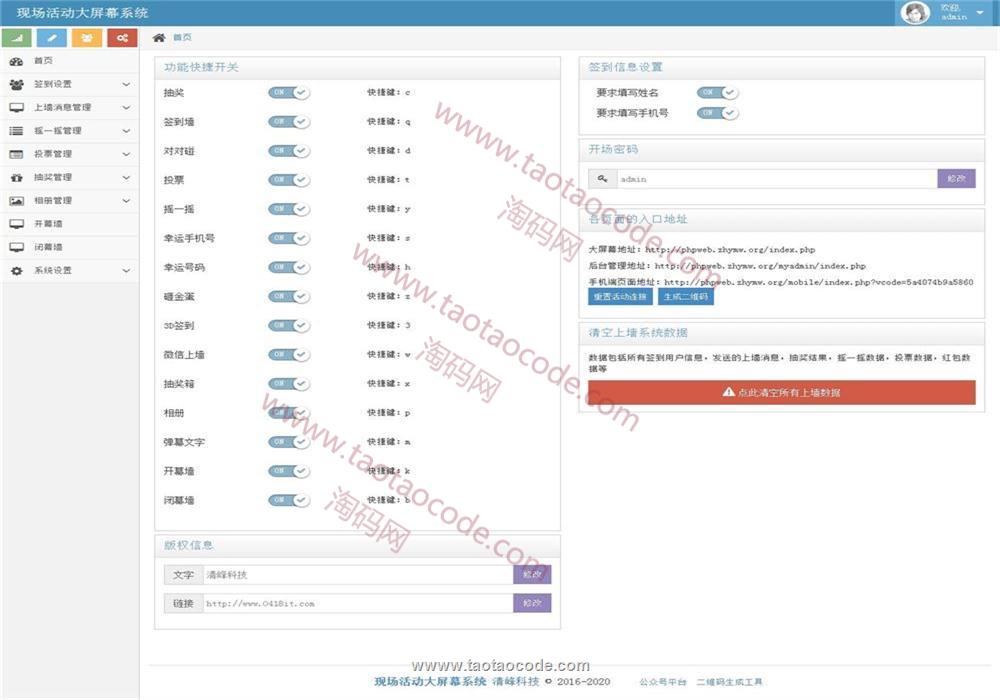The height and width of the screenshot is (700, 1000).
Task: Click the 生成二维码 button
Action: pos(686,297)
